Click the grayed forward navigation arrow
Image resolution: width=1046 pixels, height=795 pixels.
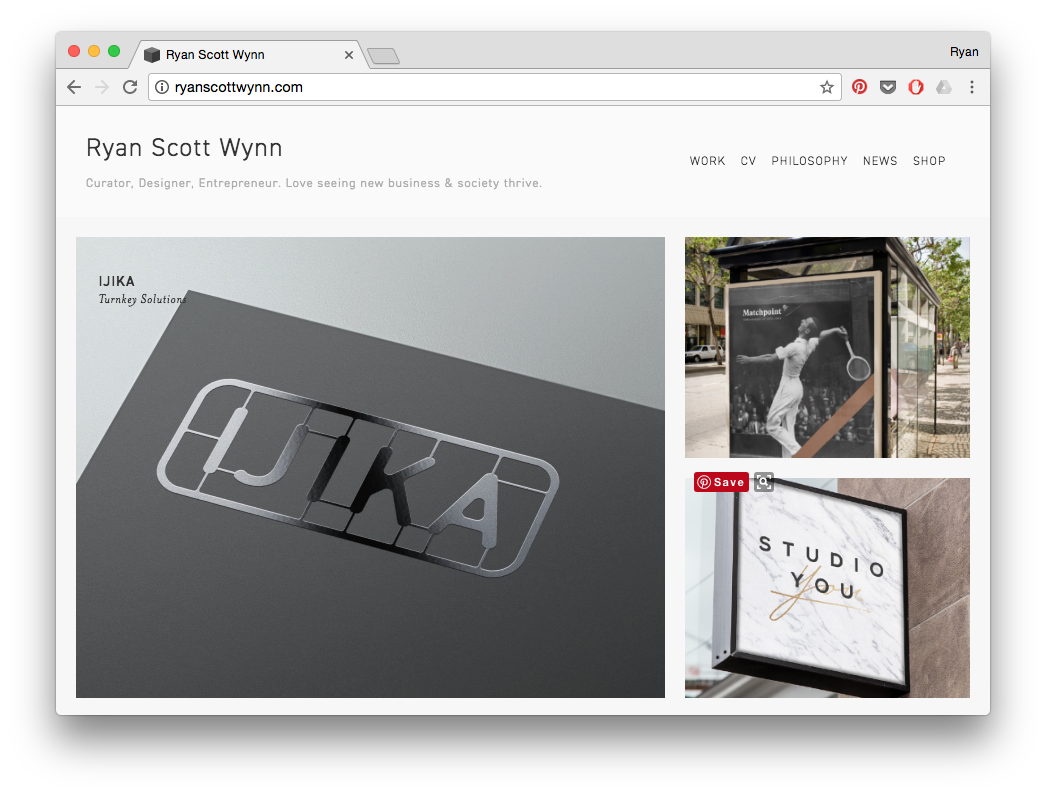pos(101,87)
